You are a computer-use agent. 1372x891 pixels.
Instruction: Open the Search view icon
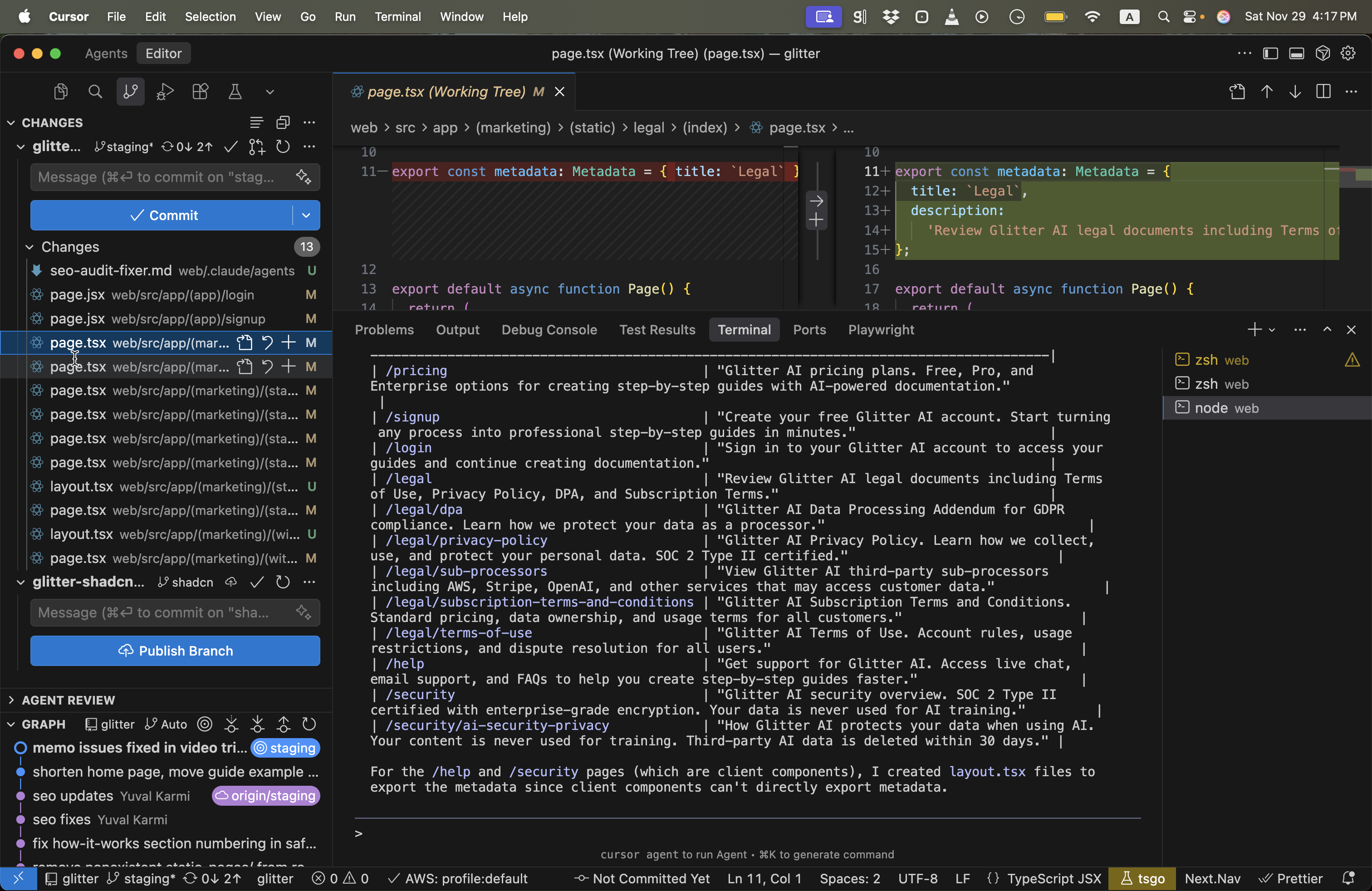click(95, 92)
